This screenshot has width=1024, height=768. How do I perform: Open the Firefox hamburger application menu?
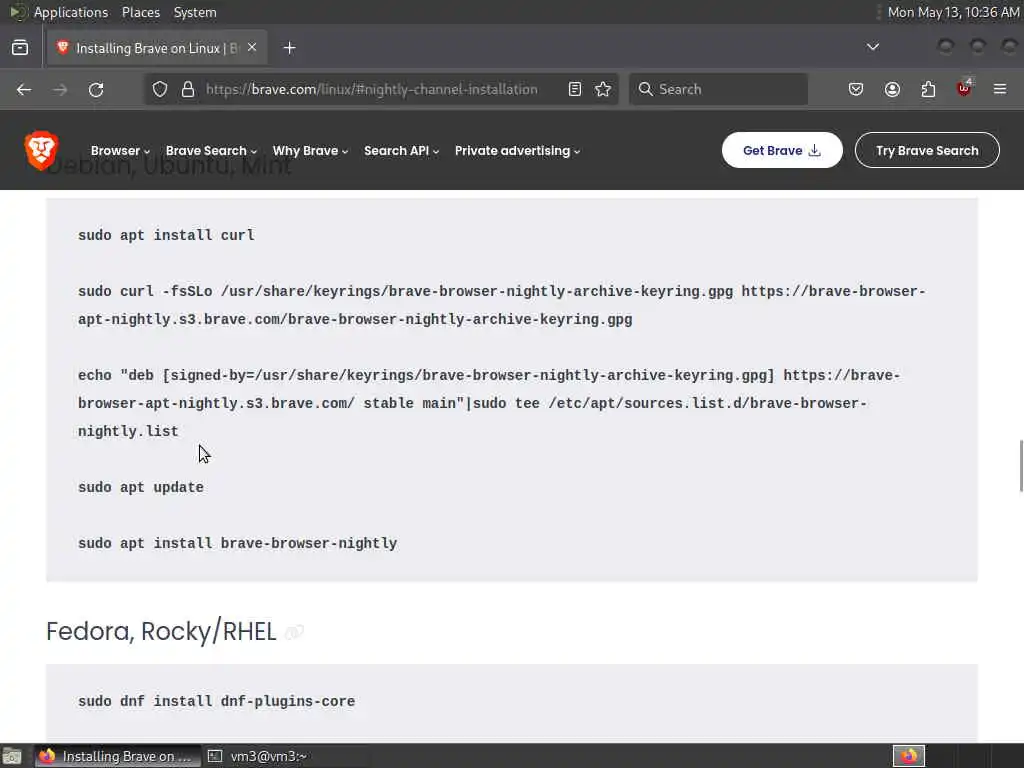[x=1000, y=89]
